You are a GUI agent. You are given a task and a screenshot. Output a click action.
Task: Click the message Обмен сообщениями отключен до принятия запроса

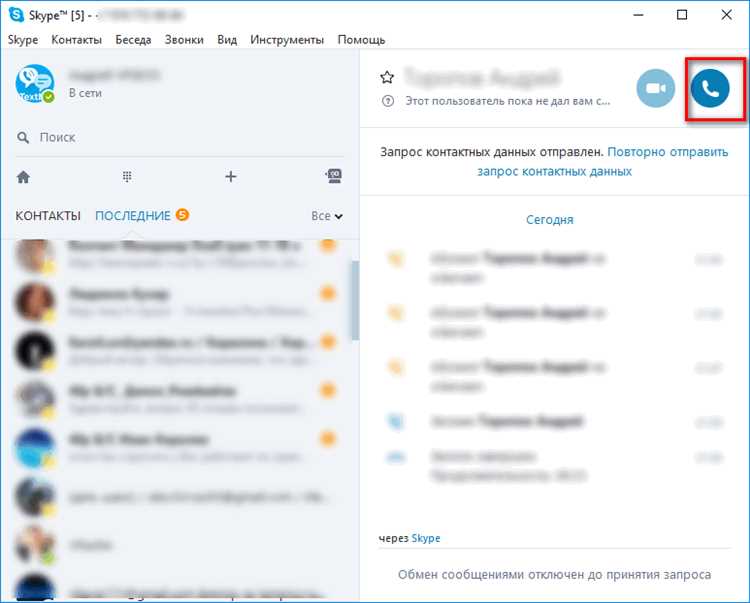pos(554,575)
